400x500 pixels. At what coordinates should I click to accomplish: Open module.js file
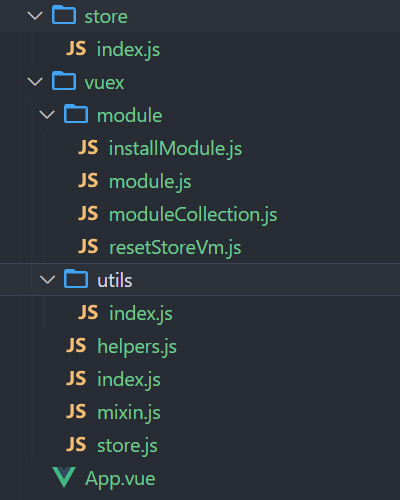point(150,182)
